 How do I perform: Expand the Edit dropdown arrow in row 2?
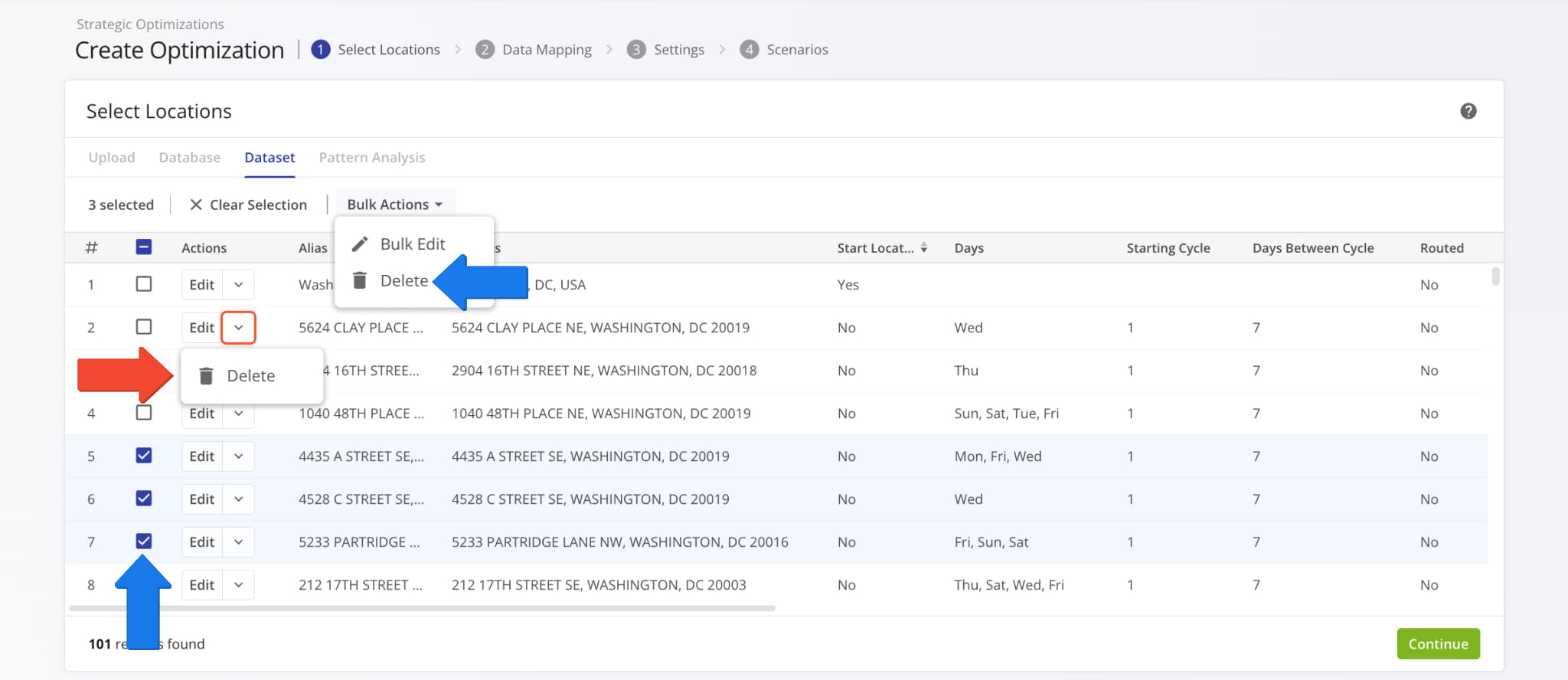pos(238,328)
